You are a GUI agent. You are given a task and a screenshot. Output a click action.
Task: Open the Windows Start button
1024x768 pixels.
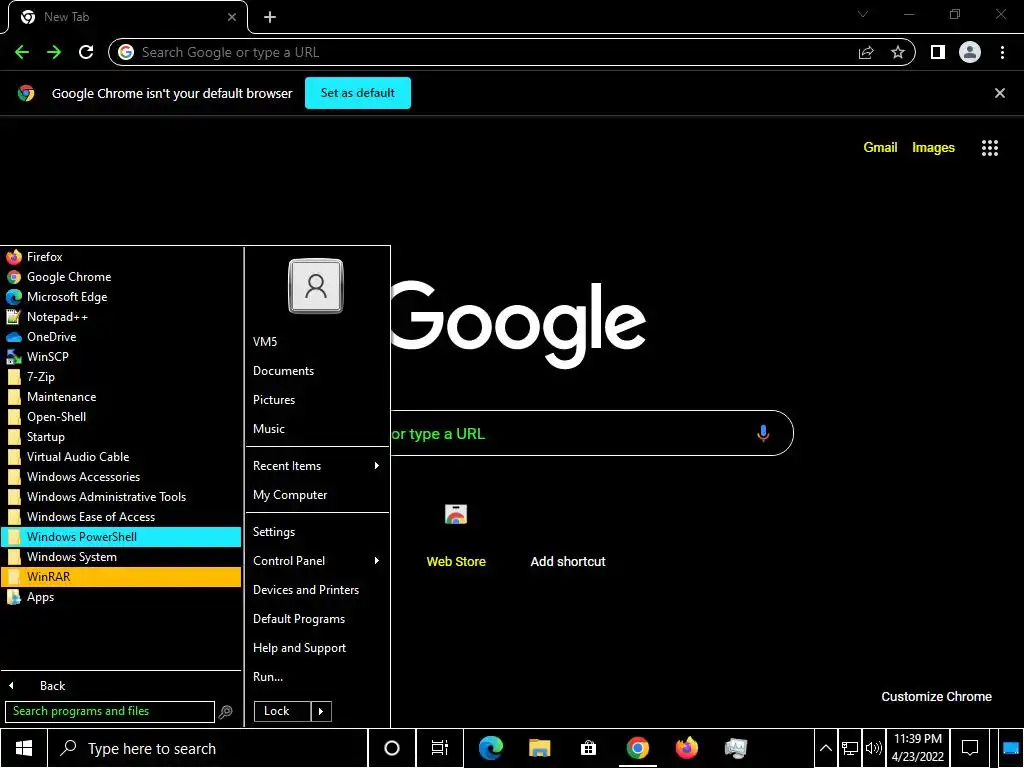[24, 748]
